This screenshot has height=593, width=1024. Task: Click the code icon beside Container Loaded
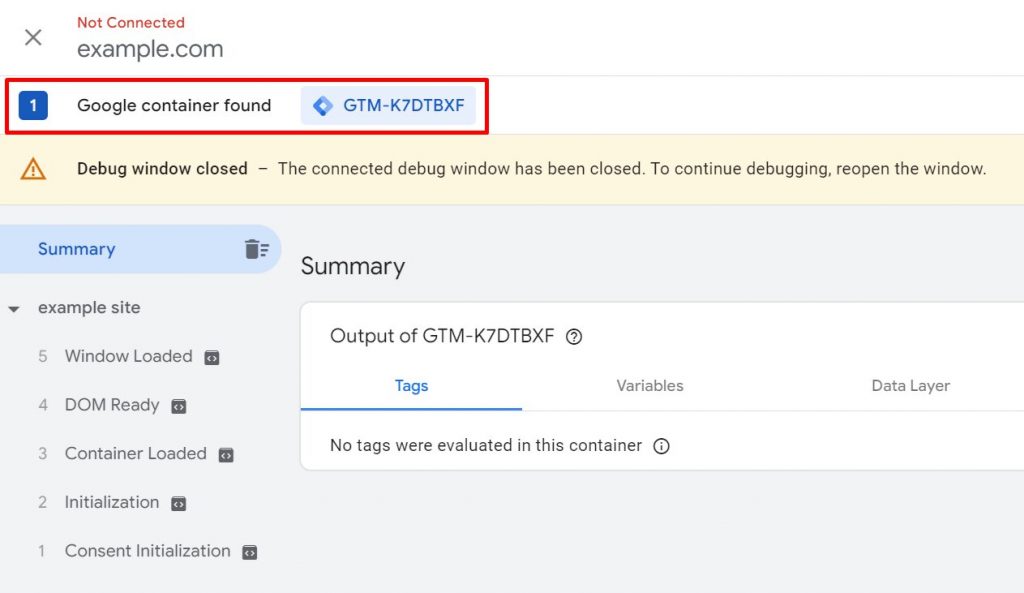pyautogui.click(x=226, y=454)
